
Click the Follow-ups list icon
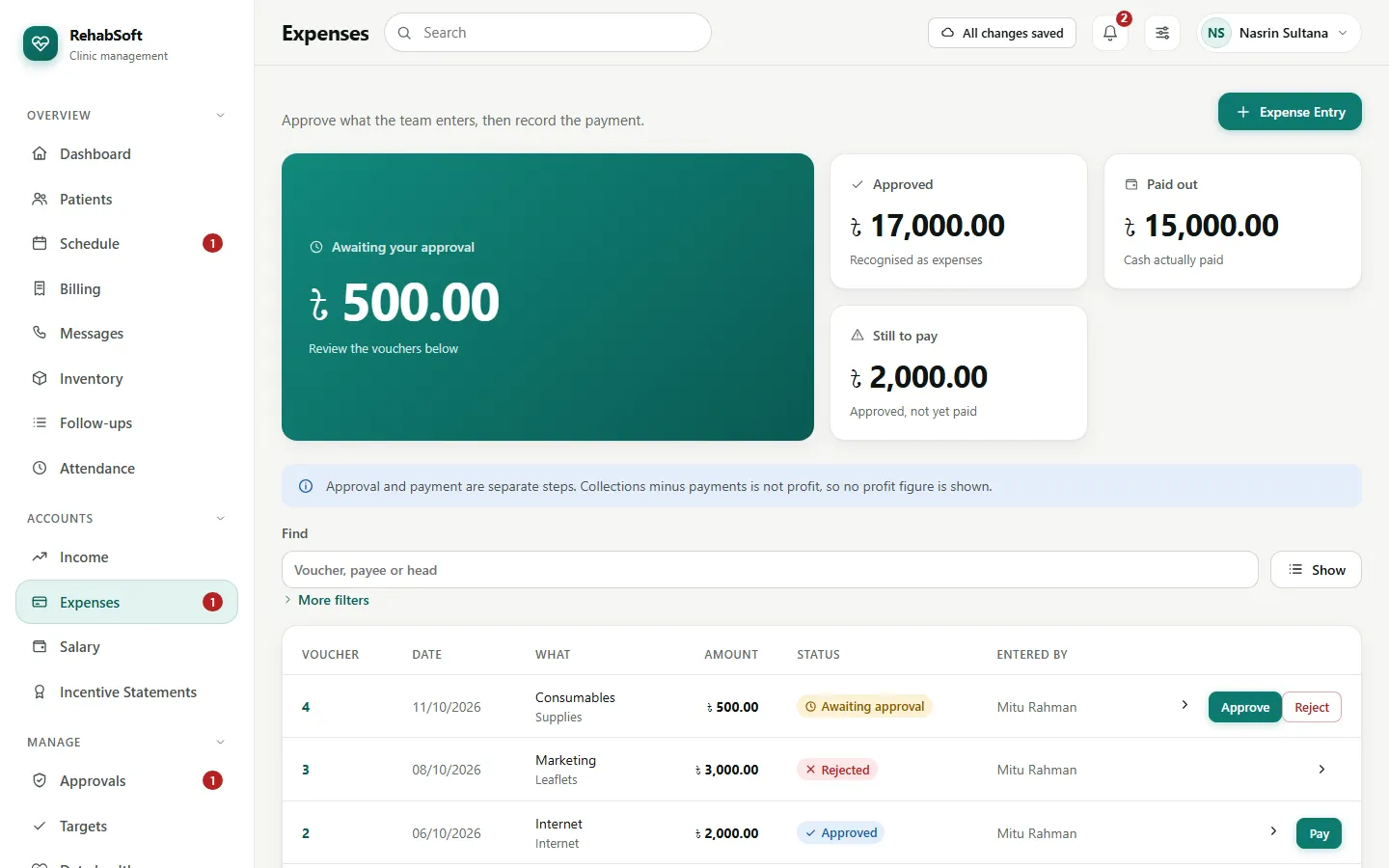tap(40, 422)
